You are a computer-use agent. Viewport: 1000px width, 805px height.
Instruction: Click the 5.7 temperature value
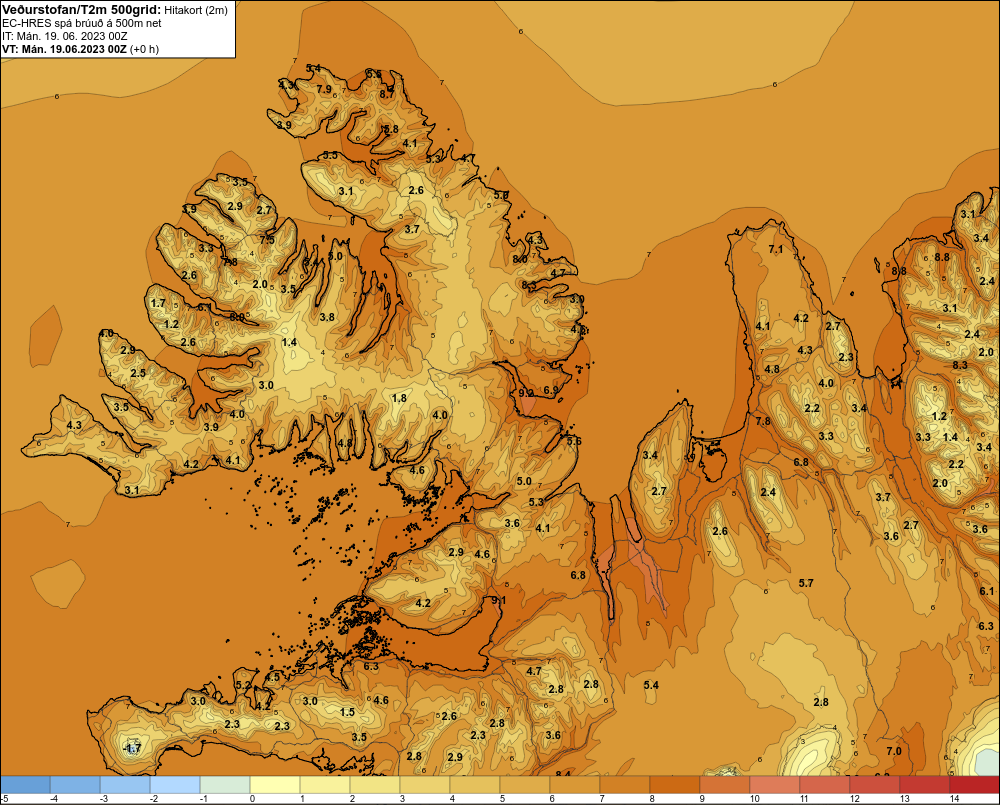[806, 583]
